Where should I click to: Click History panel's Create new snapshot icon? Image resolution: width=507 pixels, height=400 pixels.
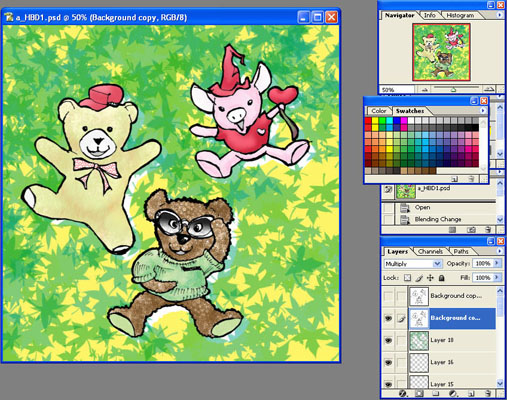coord(471,230)
